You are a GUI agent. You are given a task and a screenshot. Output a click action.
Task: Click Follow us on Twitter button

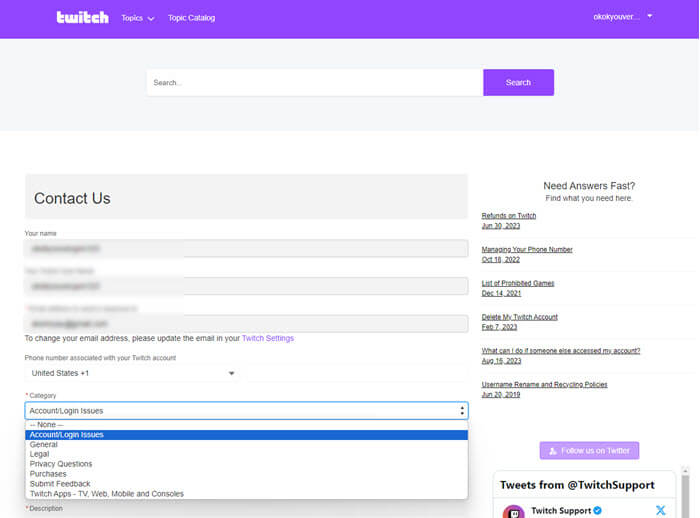click(589, 451)
